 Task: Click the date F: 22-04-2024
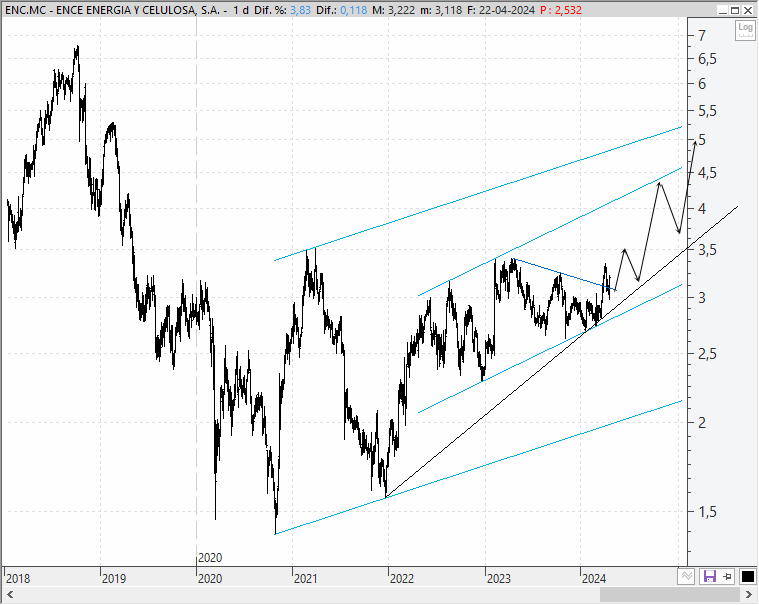pos(501,10)
